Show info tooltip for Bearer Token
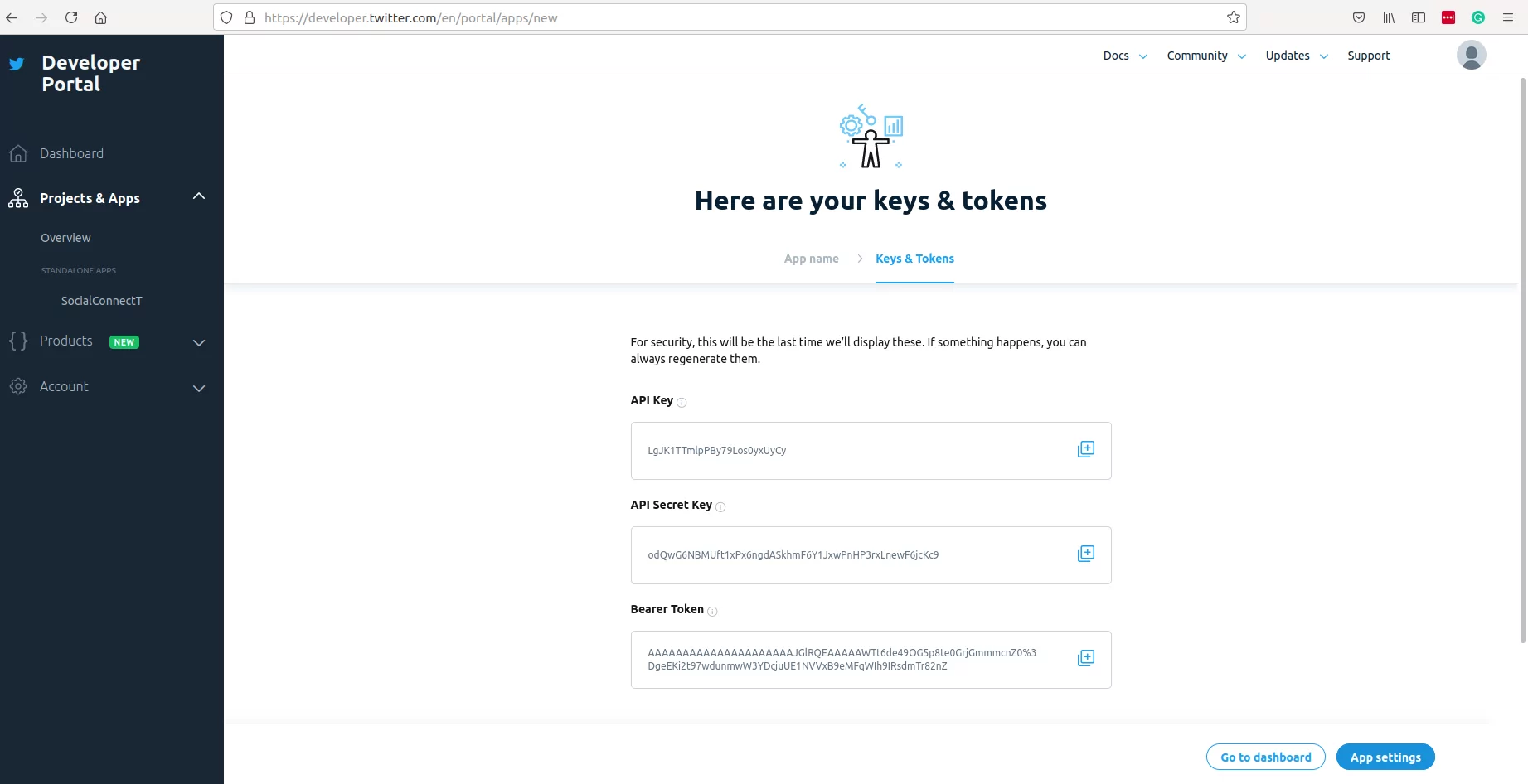Viewport: 1528px width, 784px height. 712,612
